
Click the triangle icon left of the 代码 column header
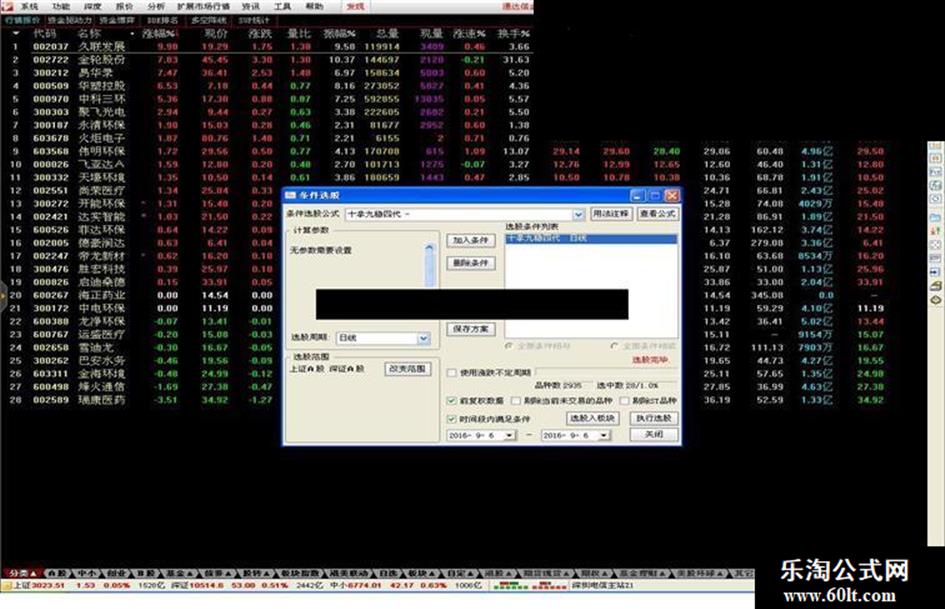coord(16,33)
